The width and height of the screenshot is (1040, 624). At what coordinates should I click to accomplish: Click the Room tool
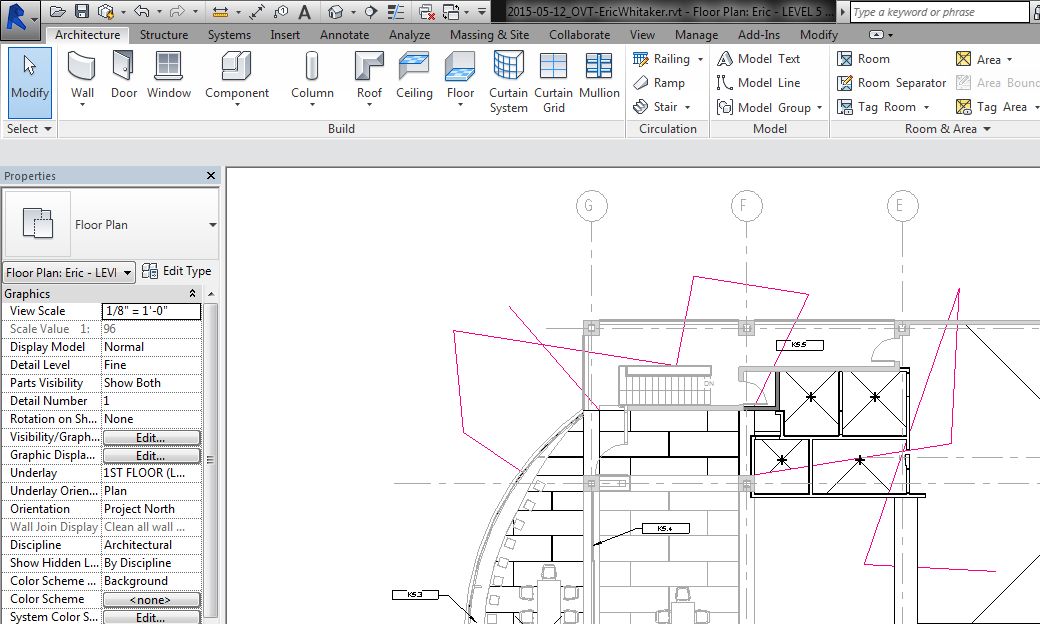pos(863,59)
